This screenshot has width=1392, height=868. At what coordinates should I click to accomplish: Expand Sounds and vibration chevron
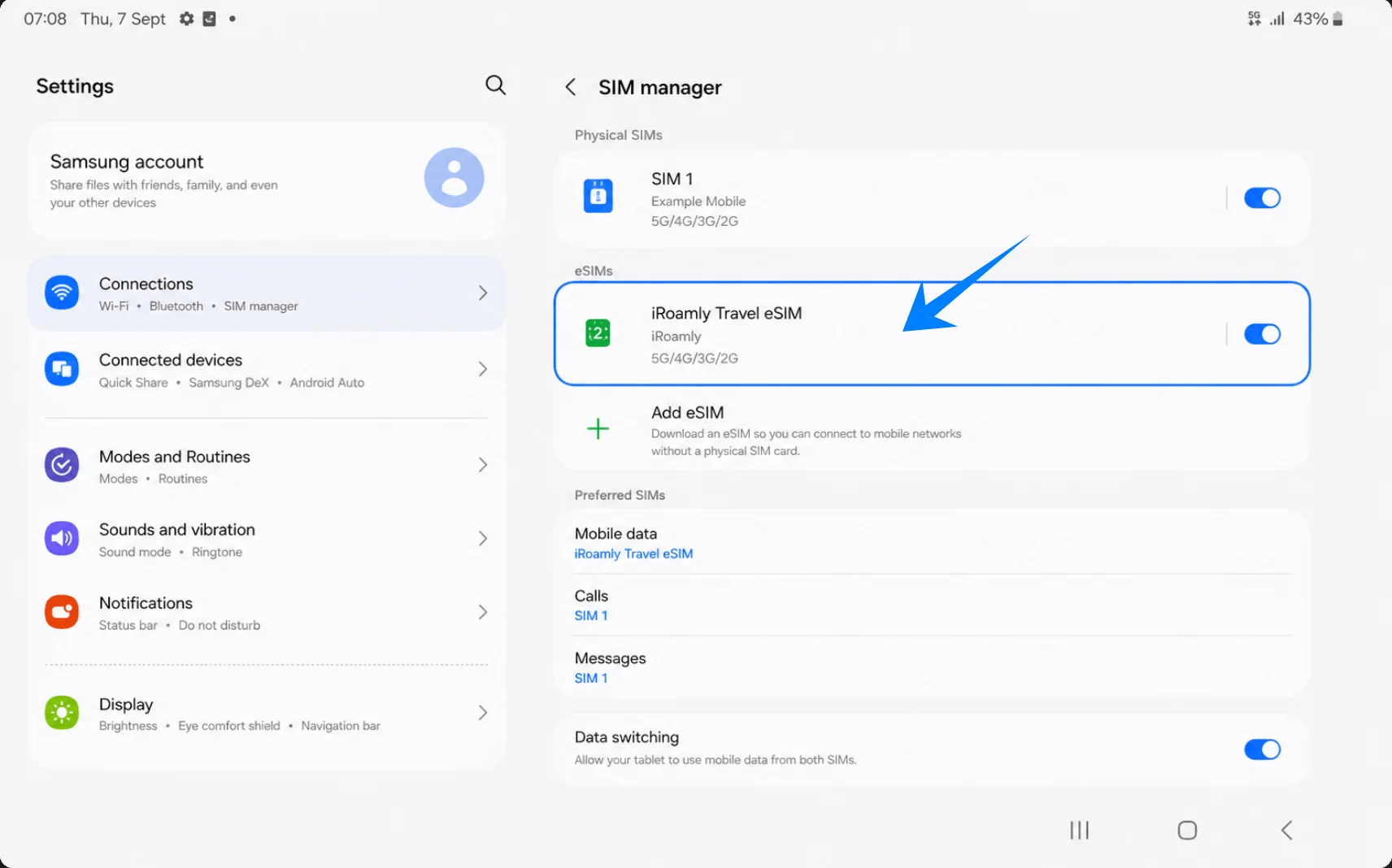483,539
